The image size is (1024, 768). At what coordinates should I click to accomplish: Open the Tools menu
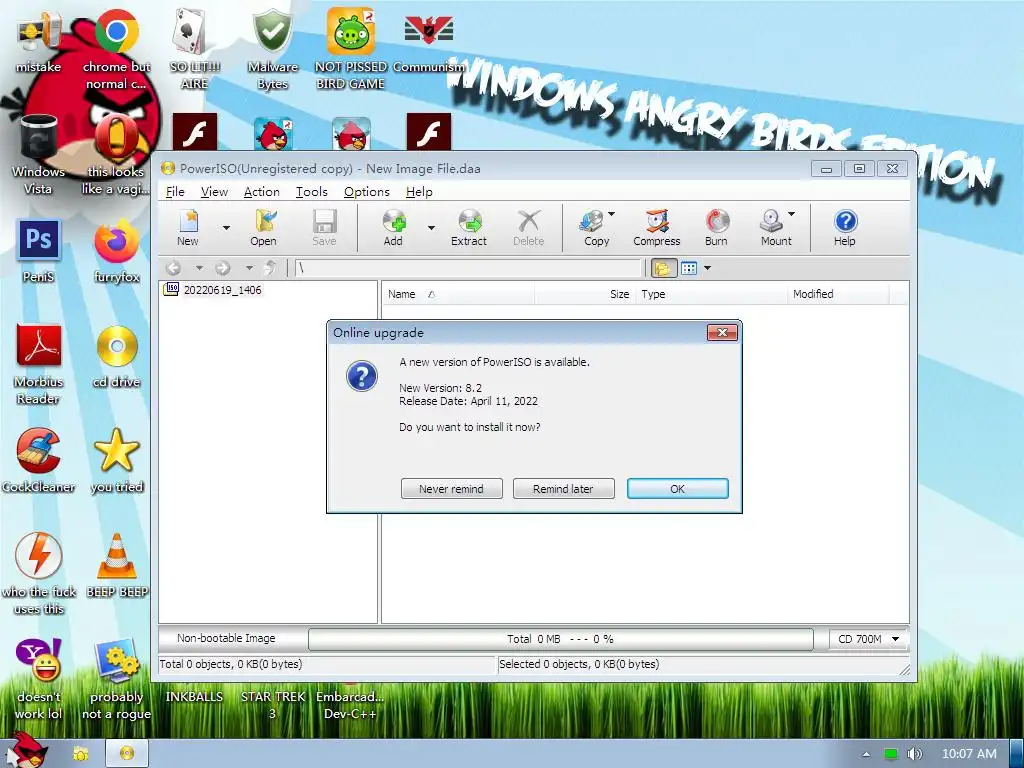point(312,191)
